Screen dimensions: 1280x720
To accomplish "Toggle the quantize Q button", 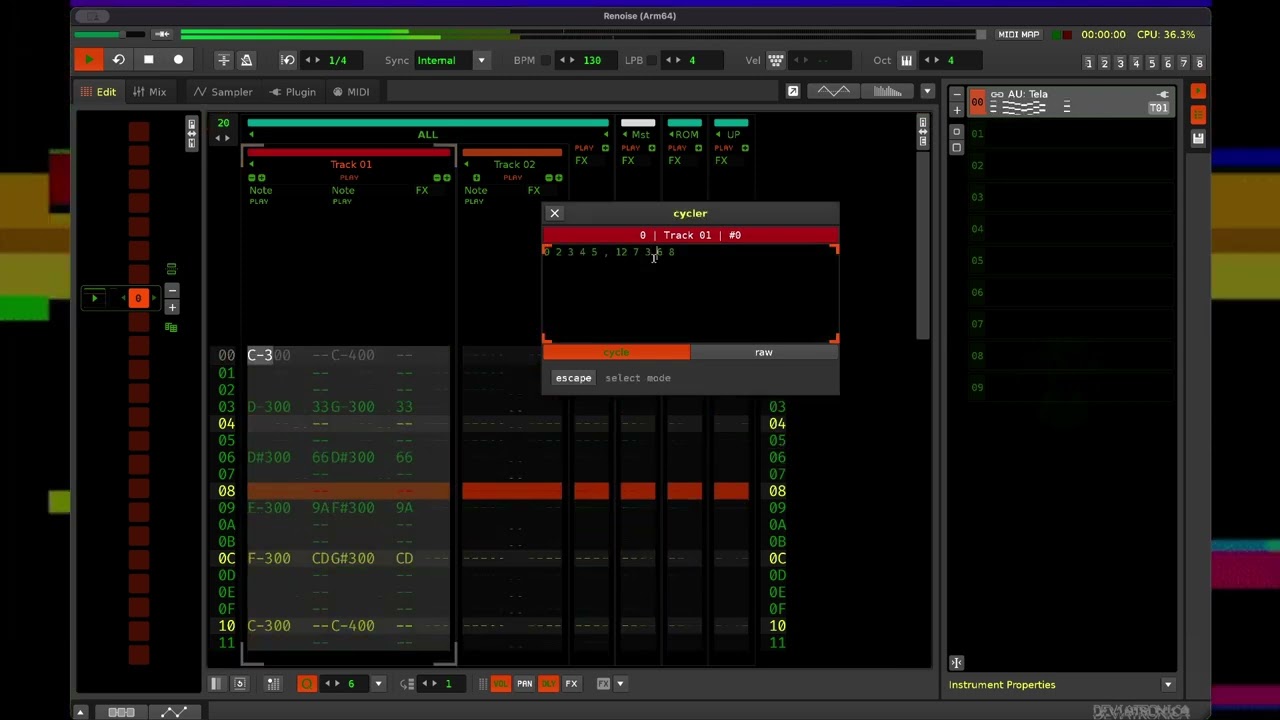I will click(307, 684).
